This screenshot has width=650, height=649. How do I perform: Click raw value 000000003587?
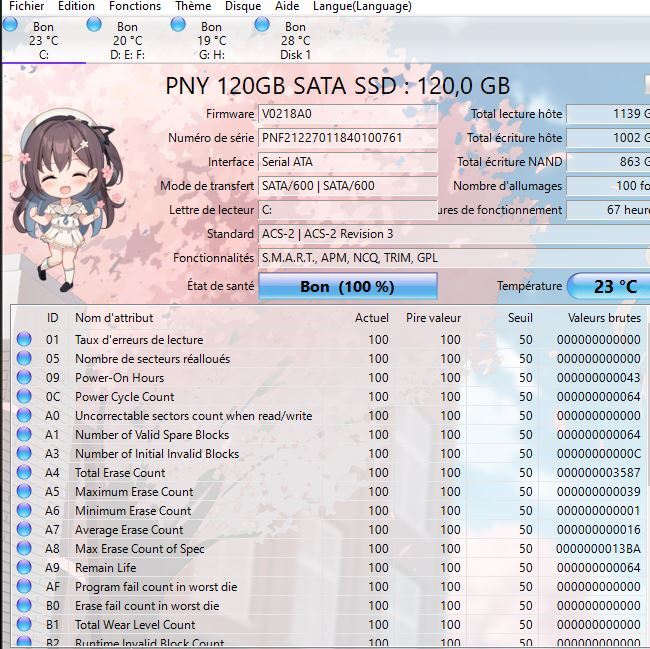tap(599, 473)
